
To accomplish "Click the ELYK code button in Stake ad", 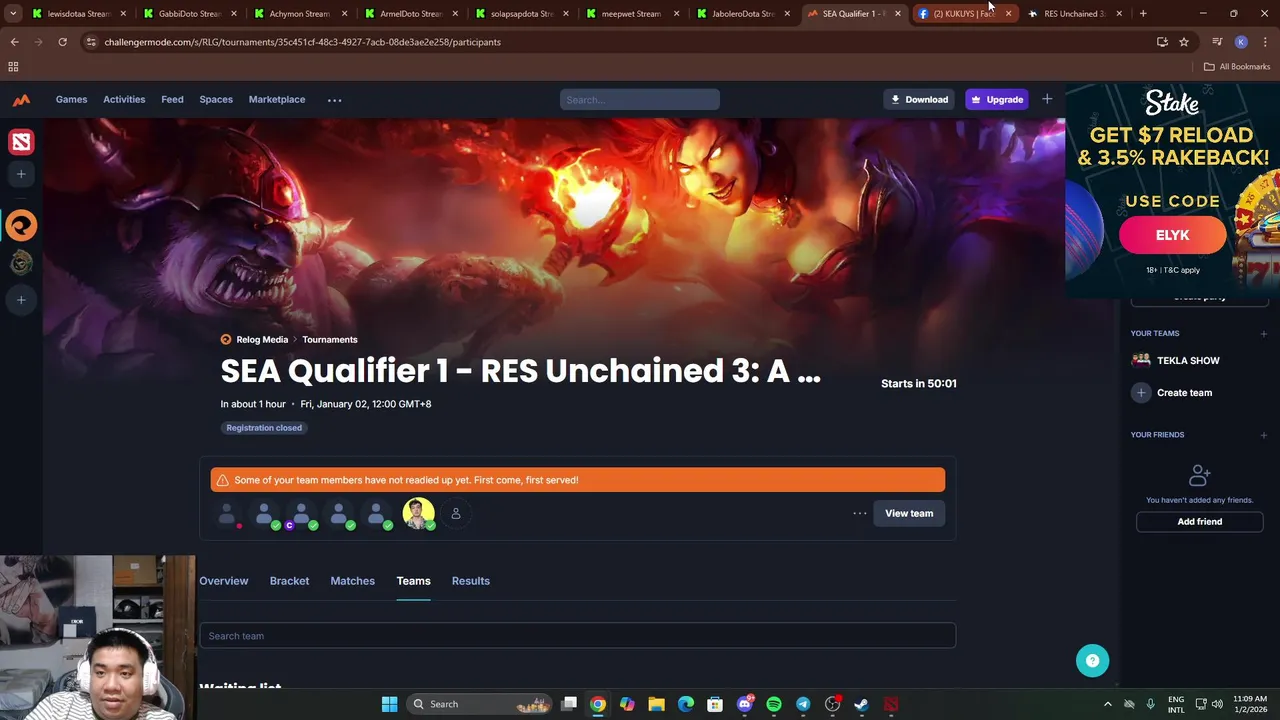I will [1172, 235].
